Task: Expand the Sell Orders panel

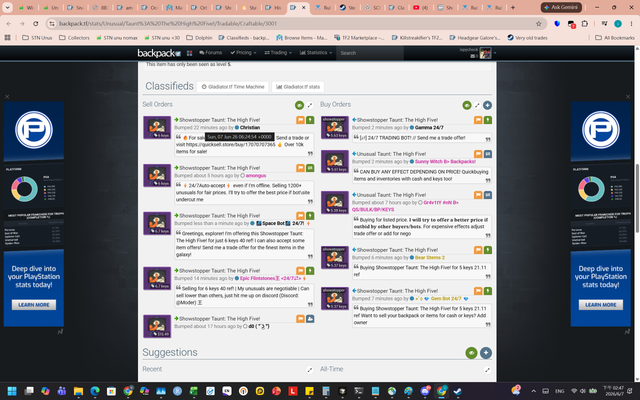Action: pos(310,105)
